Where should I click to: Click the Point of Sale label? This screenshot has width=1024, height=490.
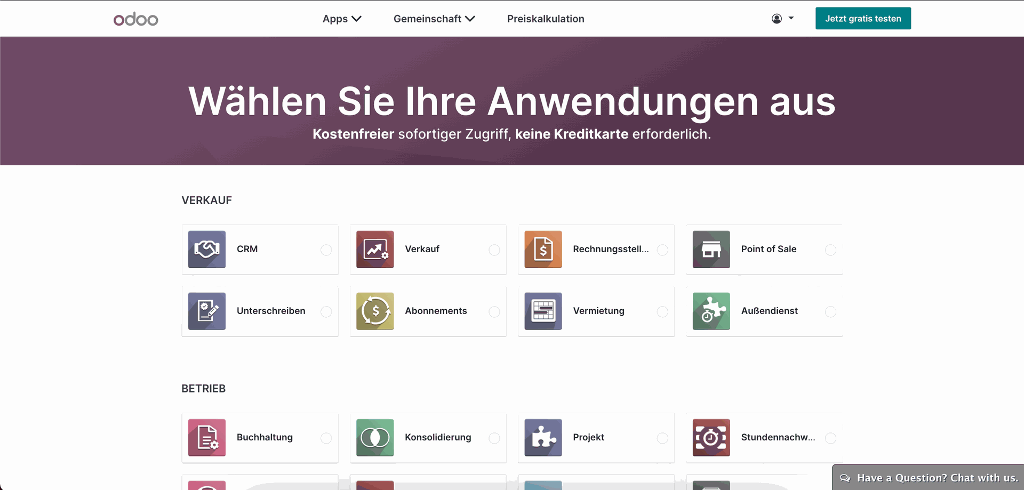pyautogui.click(x=769, y=249)
